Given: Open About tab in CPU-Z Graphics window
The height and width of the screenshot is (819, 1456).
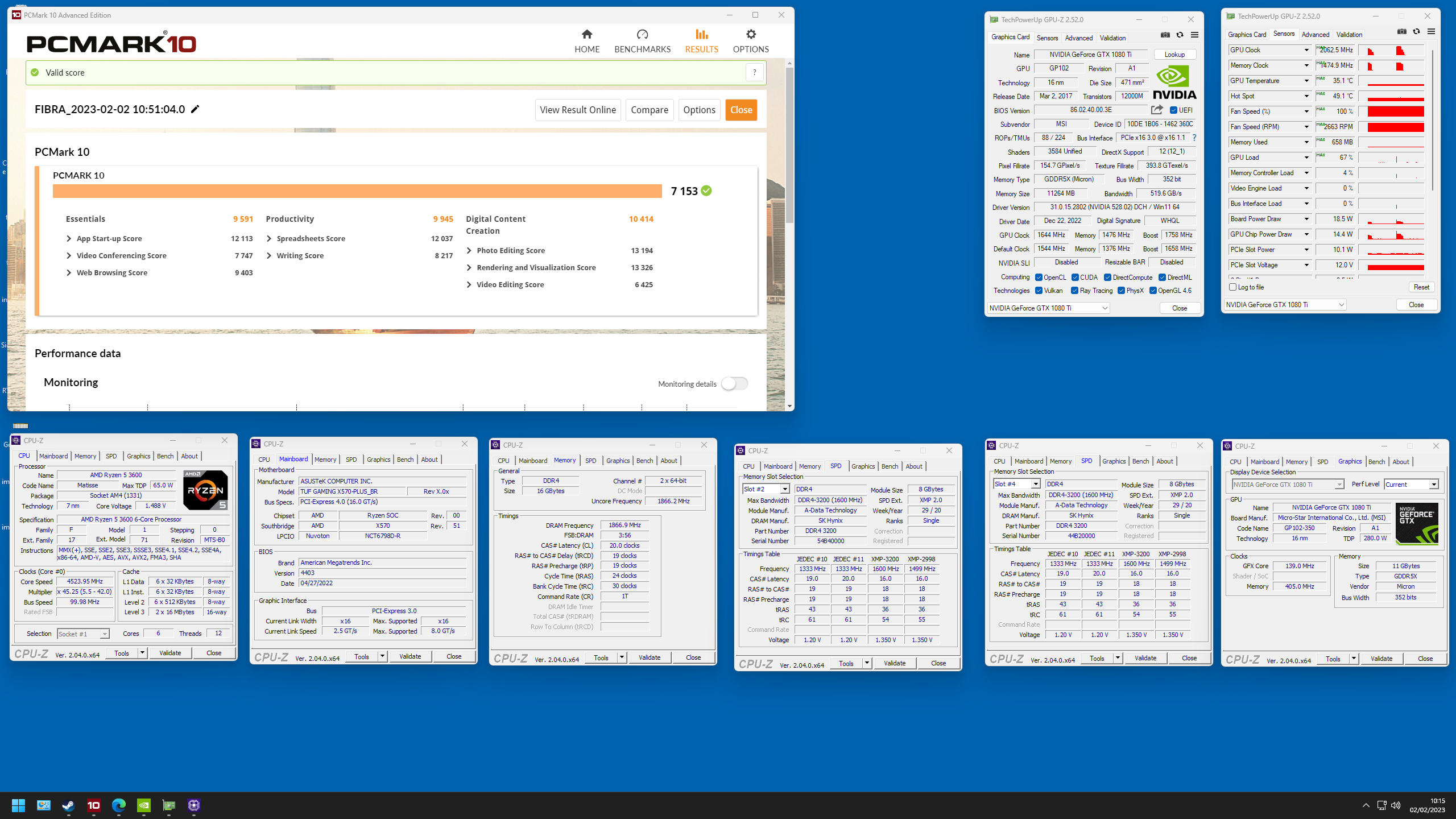Looking at the screenshot, I should click(1400, 462).
